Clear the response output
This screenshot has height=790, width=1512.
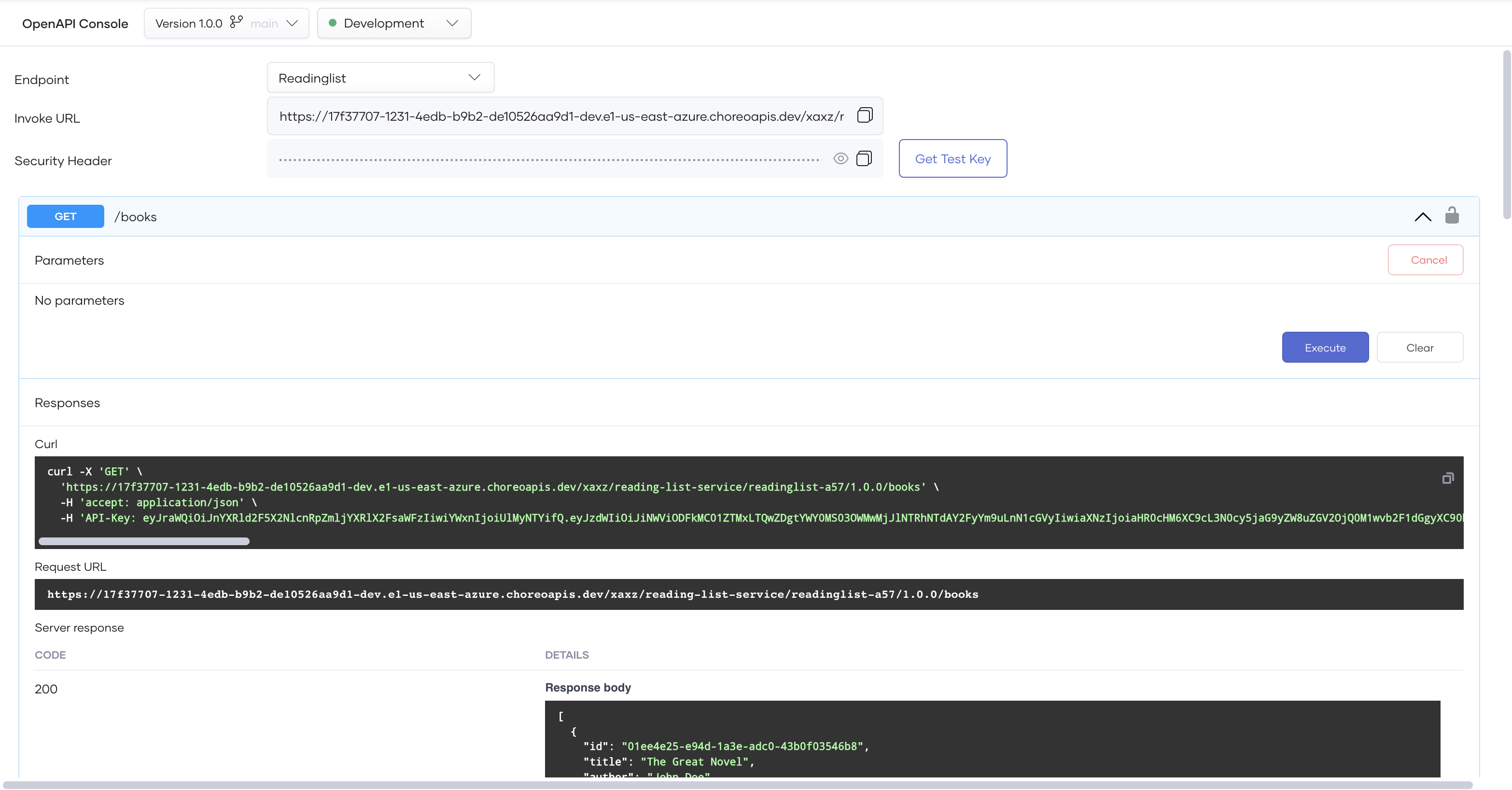tap(1419, 348)
